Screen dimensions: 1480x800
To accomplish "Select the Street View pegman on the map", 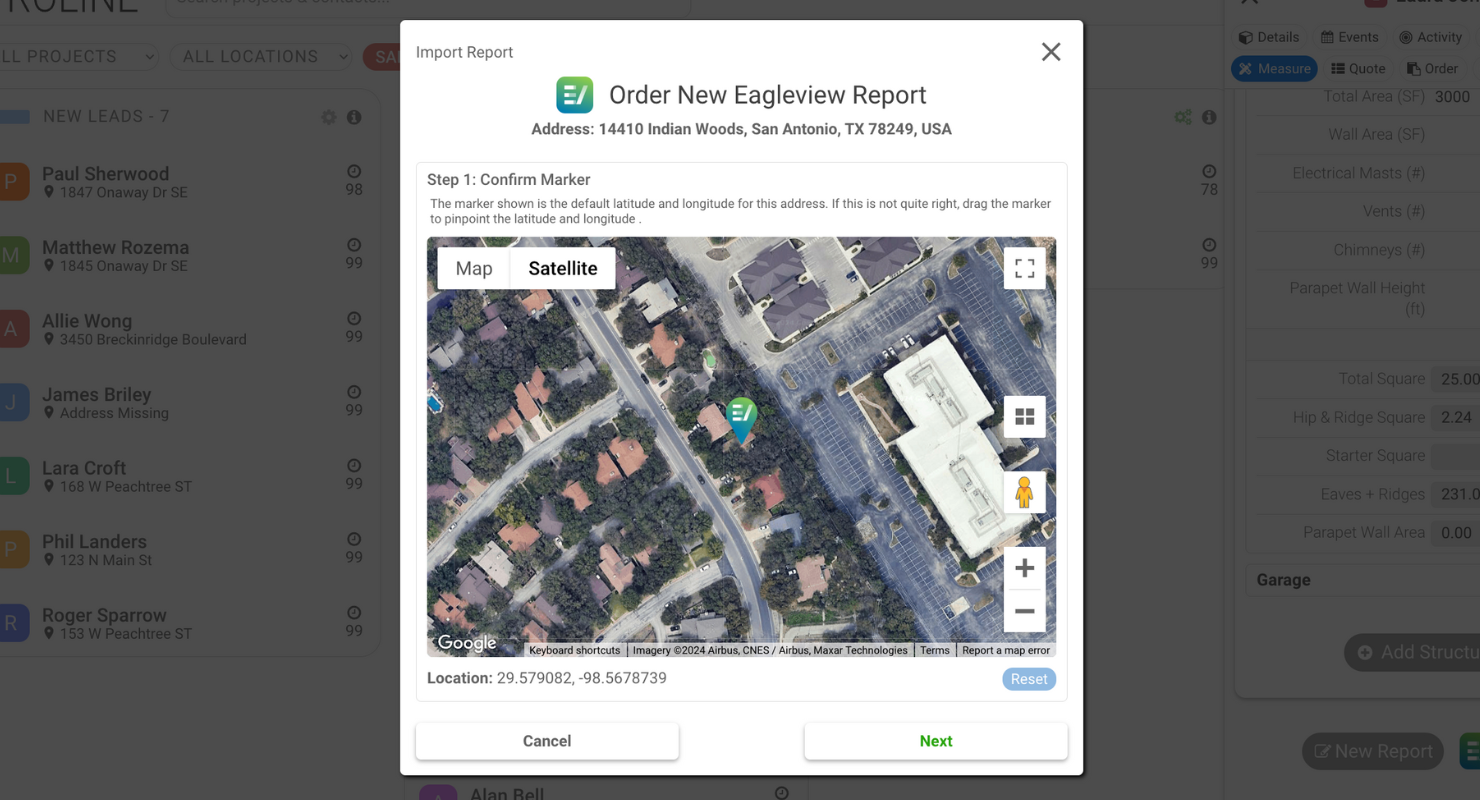I will click(1024, 491).
